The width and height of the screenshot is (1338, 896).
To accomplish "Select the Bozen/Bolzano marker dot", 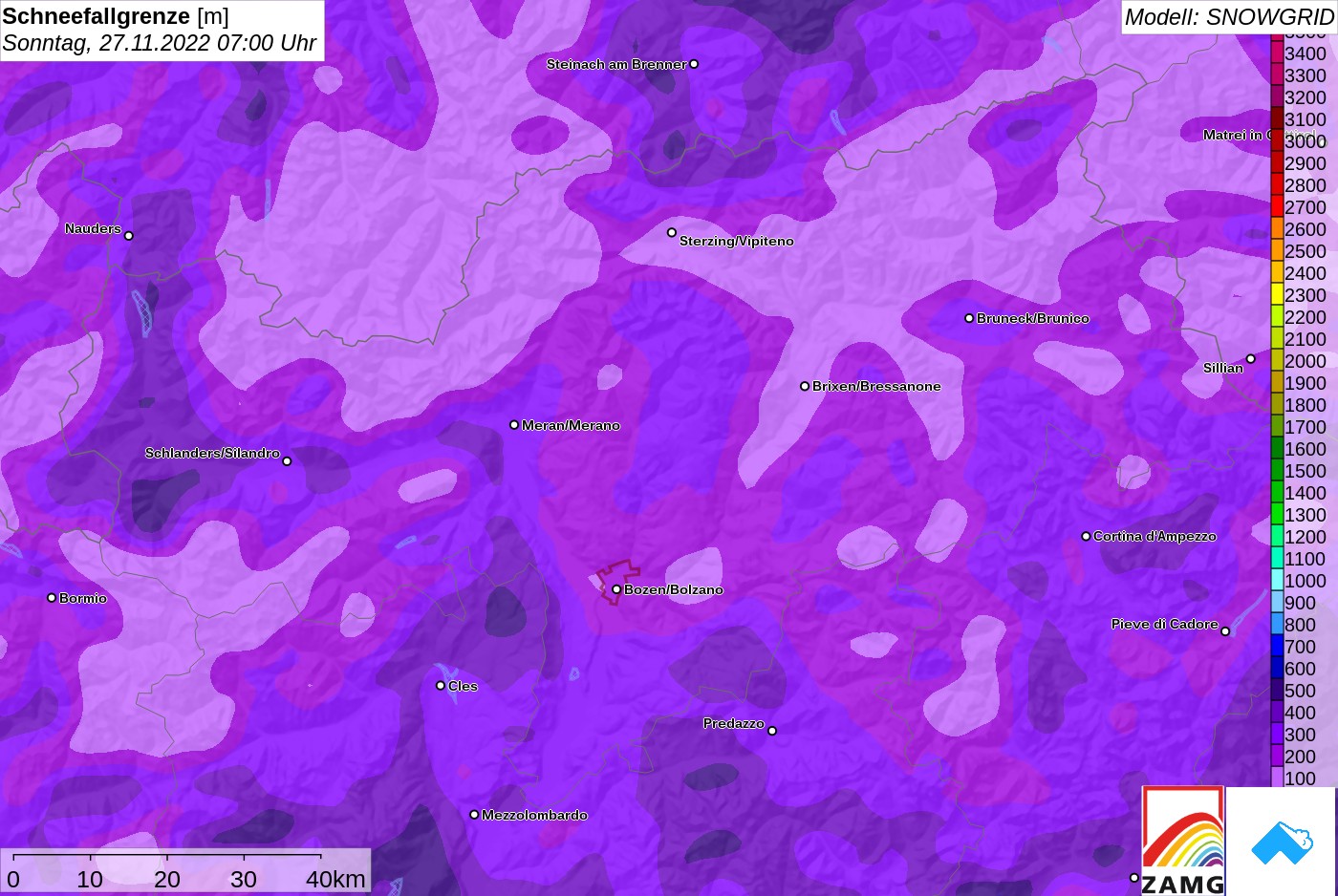I will coord(616,589).
